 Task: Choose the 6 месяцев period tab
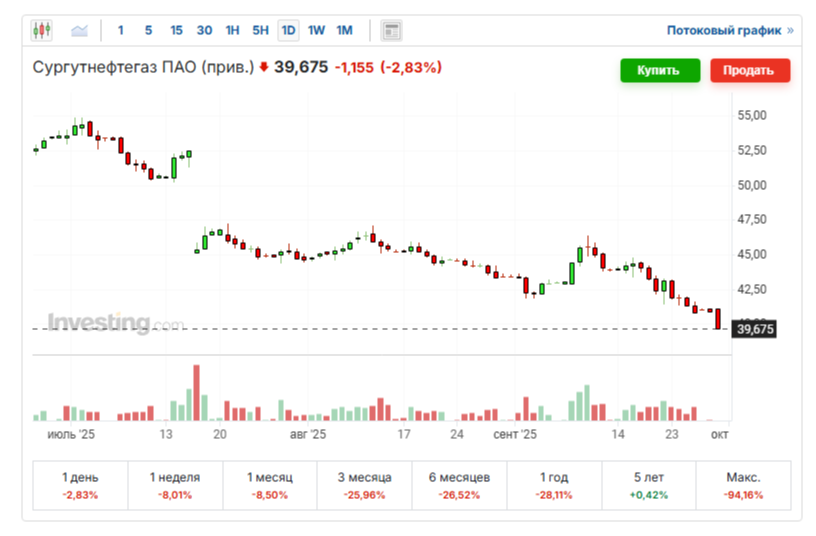tap(459, 485)
